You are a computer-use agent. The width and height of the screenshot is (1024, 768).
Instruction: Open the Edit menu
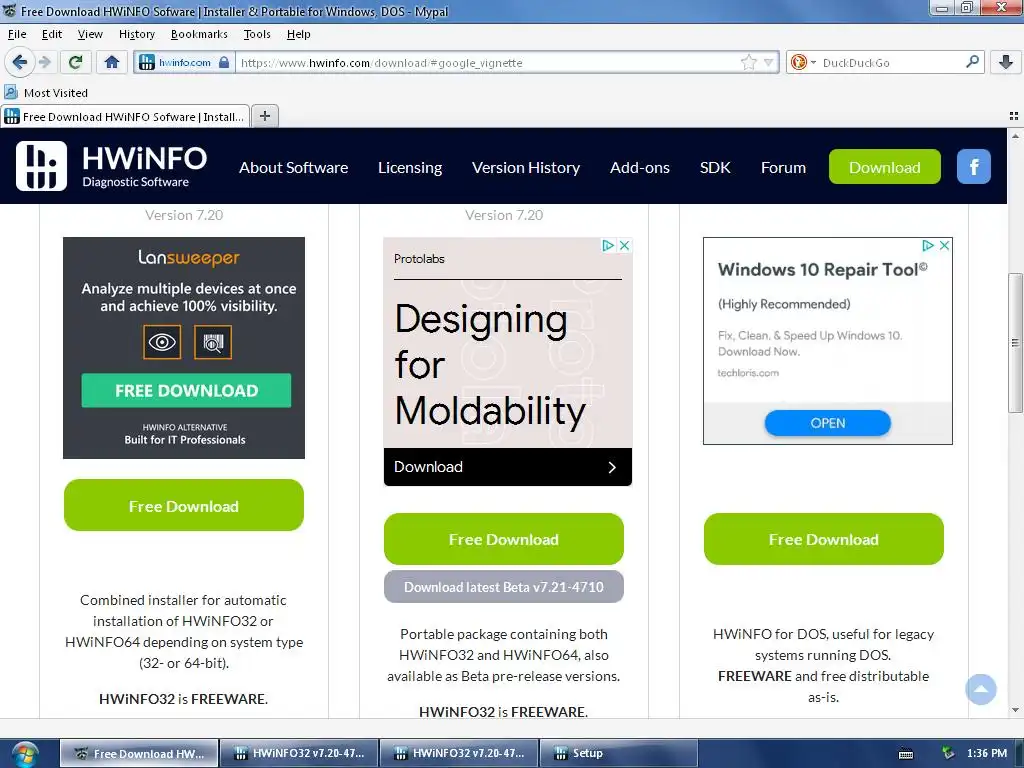pyautogui.click(x=52, y=34)
